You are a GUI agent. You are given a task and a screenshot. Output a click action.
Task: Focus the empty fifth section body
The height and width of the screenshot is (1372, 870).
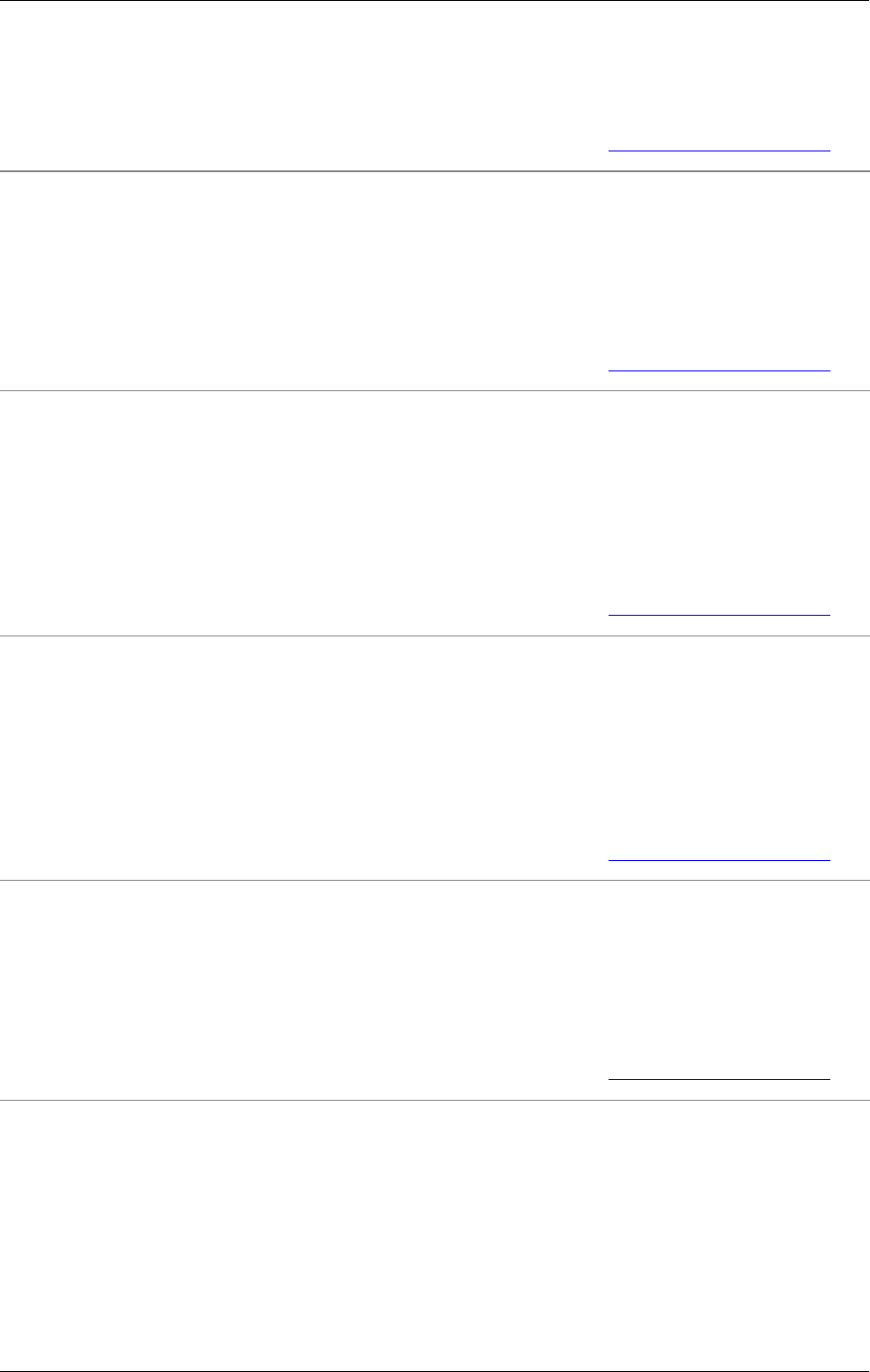435,977
